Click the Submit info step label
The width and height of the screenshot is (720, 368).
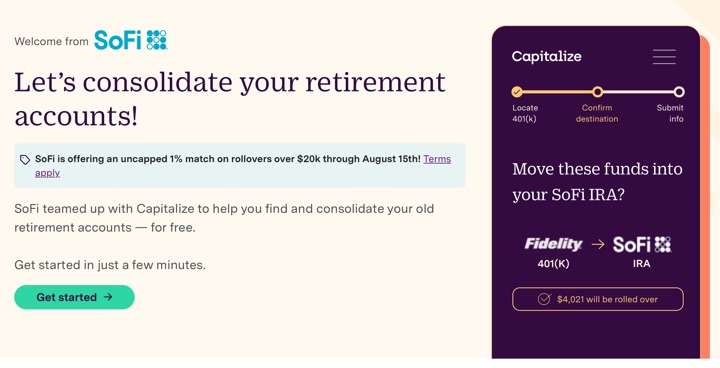coord(670,113)
